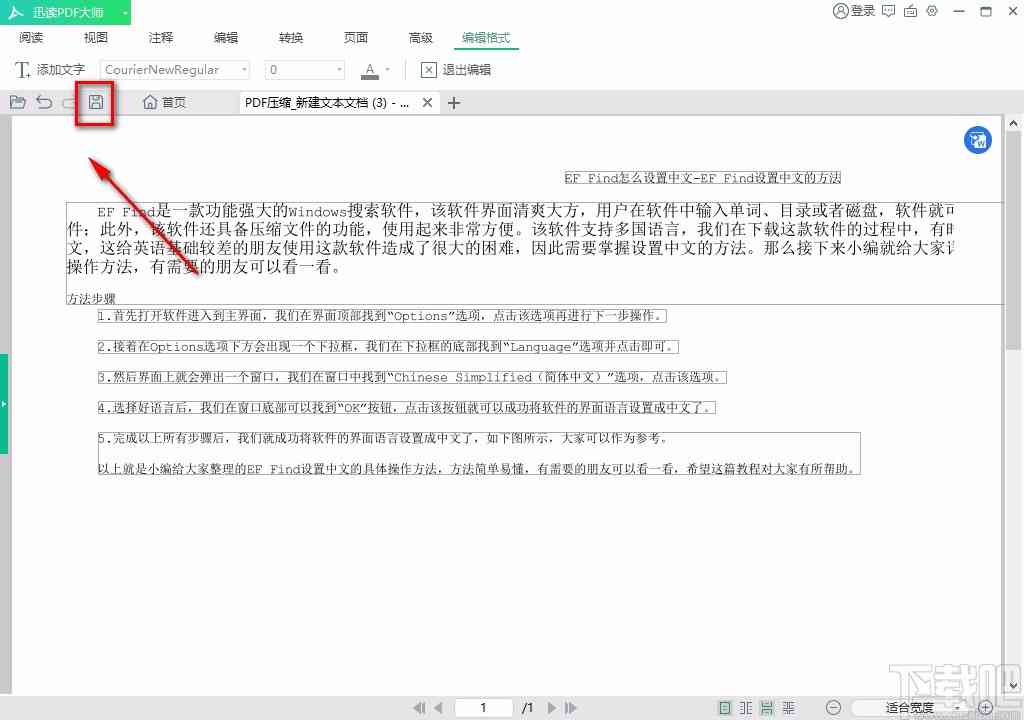Open the 迅读PDF大师 app menu dropdown

click(125, 12)
